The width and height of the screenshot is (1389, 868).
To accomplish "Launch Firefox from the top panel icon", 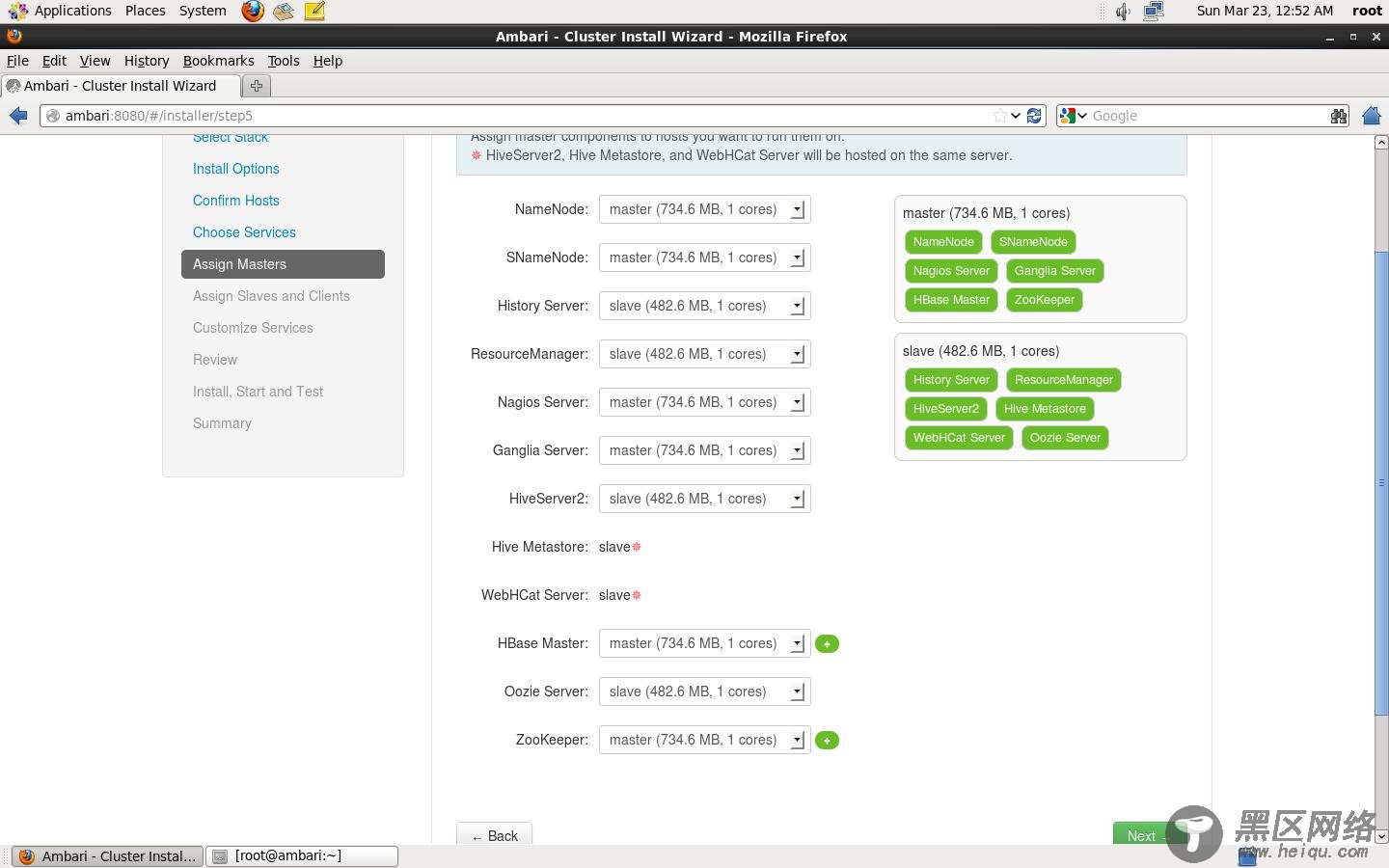I will [x=253, y=11].
